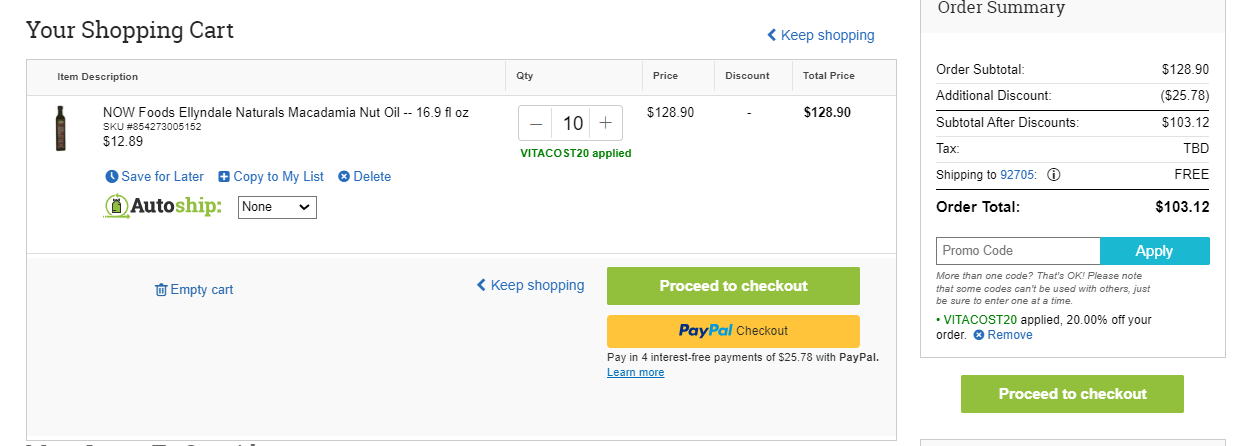This screenshot has width=1257, height=446.
Task: Change shipping zip code 92705
Action: pyautogui.click(x=1019, y=175)
